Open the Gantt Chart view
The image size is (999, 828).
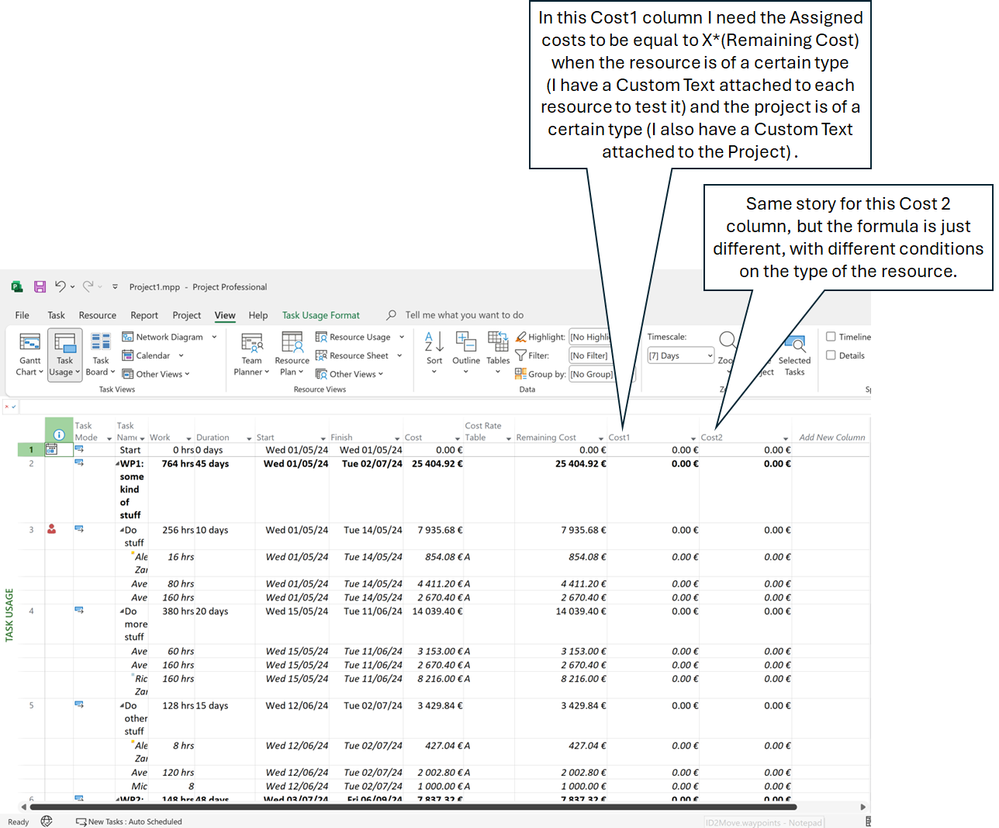tap(29, 354)
